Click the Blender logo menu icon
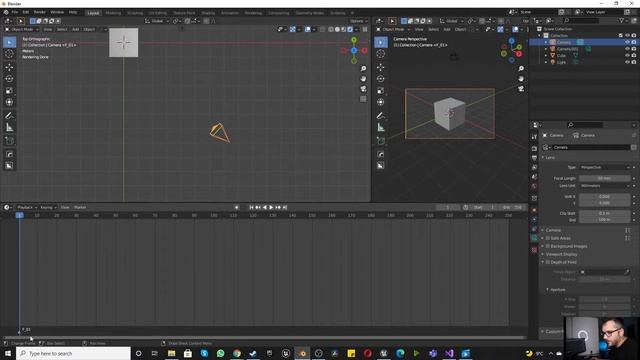Viewport: 640px width, 360px height. (6, 12)
